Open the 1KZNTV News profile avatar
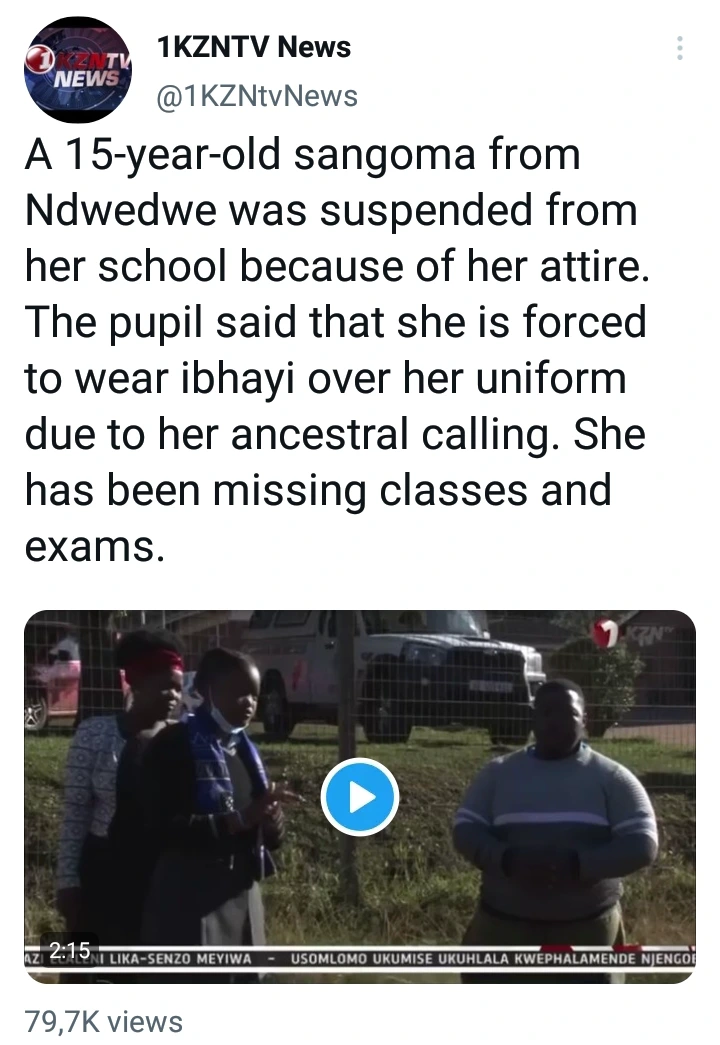The width and height of the screenshot is (720, 1045). pyautogui.click(x=77, y=69)
